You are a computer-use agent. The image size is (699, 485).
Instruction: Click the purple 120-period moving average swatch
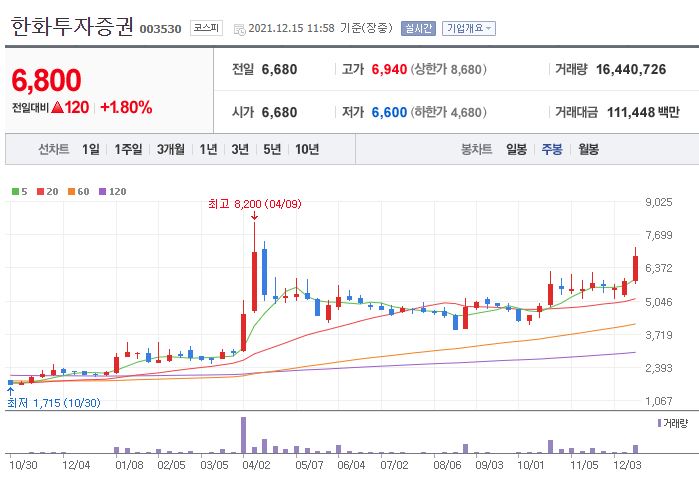103,192
